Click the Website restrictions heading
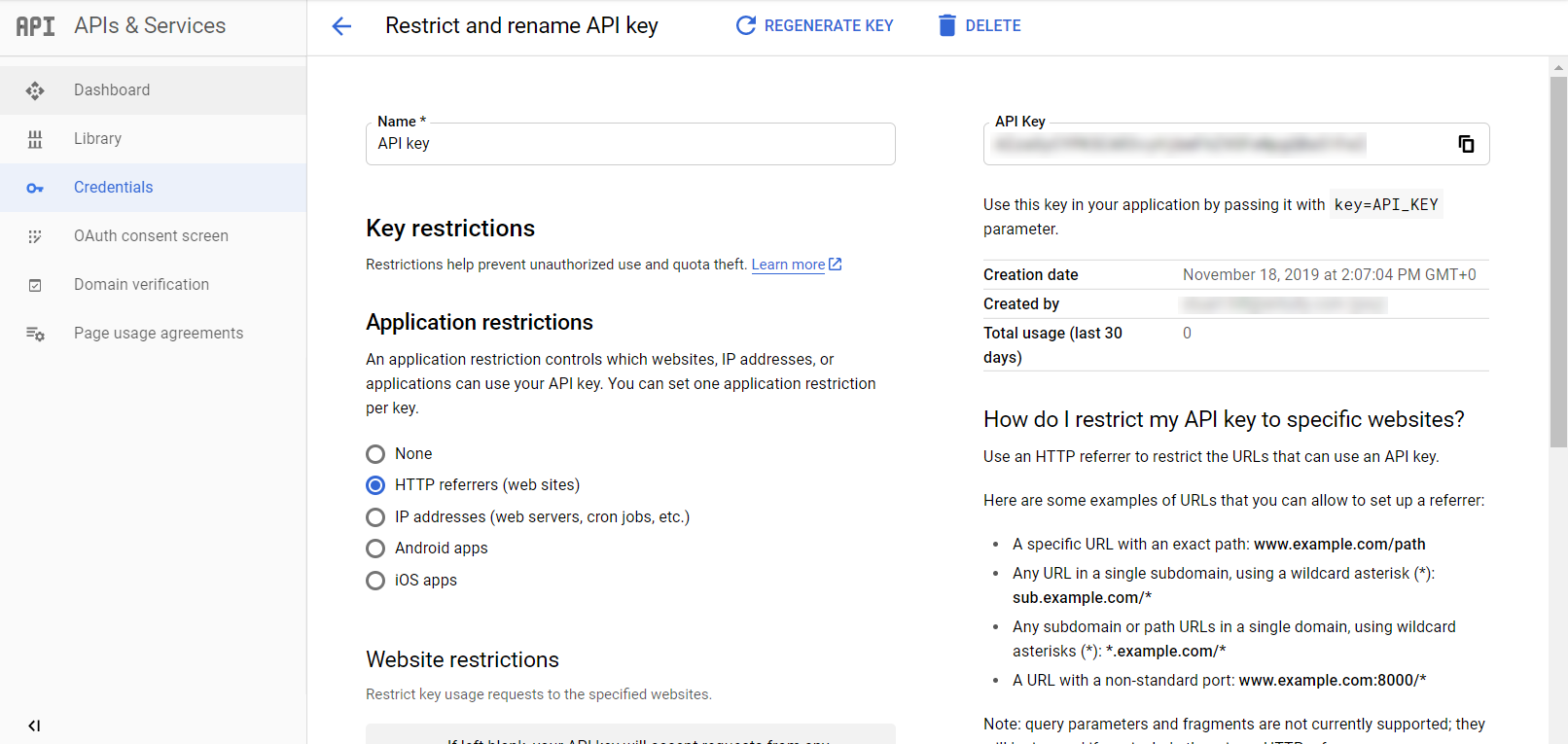1568x744 pixels. click(463, 660)
